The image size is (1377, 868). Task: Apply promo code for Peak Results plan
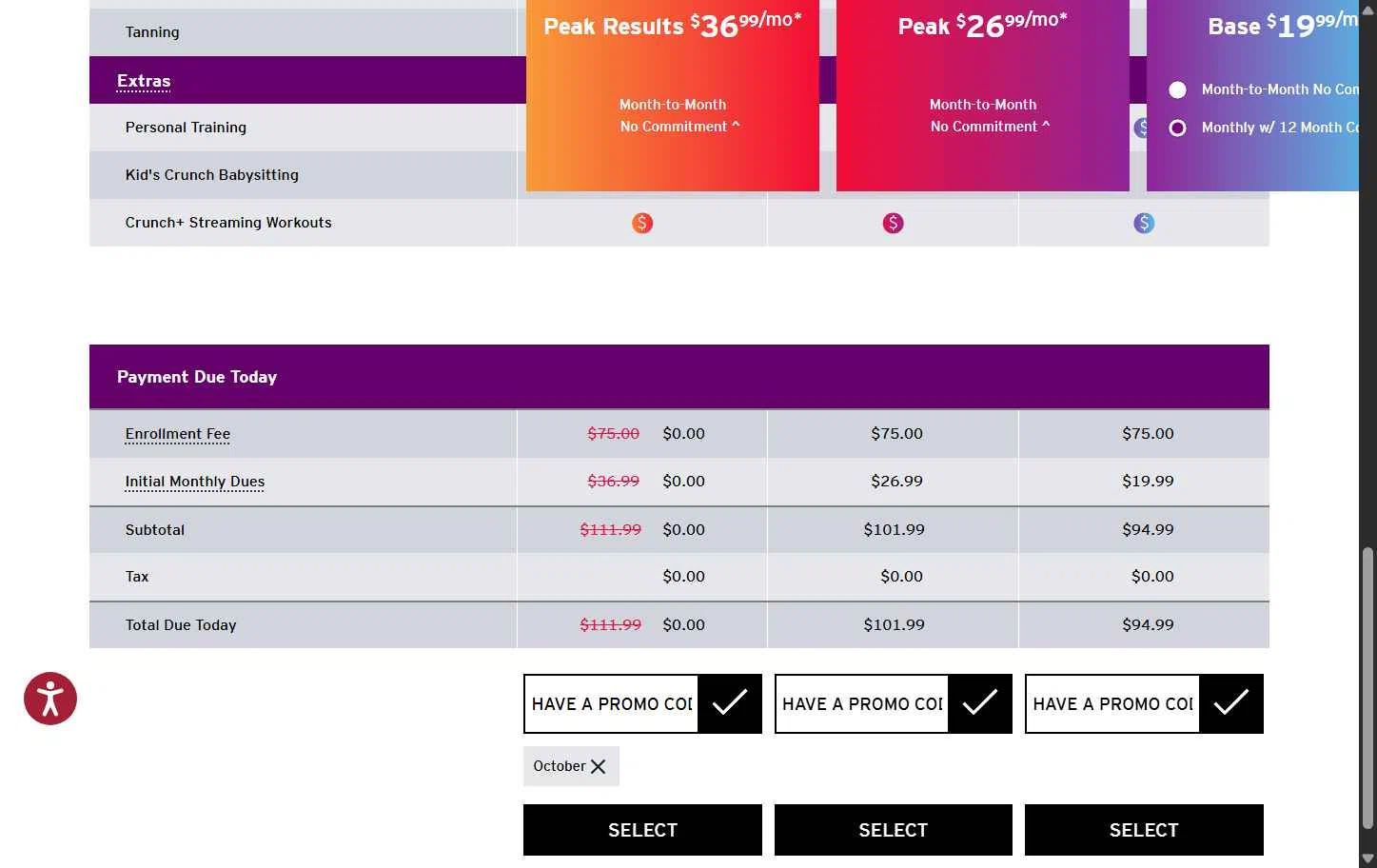(730, 703)
